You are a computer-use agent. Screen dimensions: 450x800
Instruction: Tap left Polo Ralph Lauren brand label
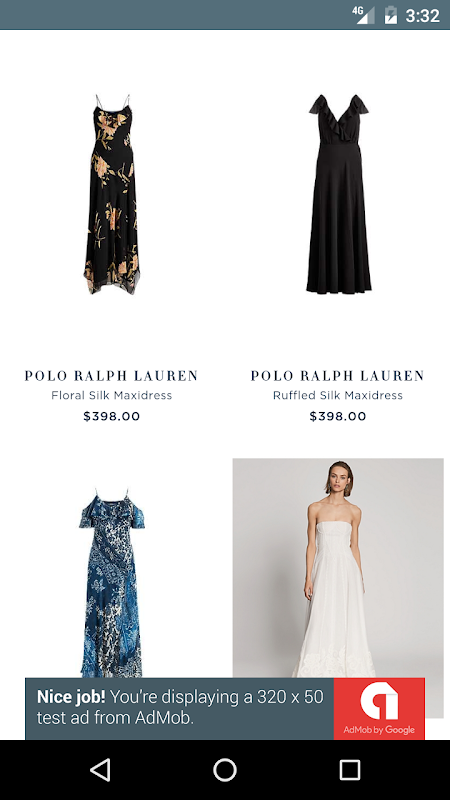tap(112, 376)
